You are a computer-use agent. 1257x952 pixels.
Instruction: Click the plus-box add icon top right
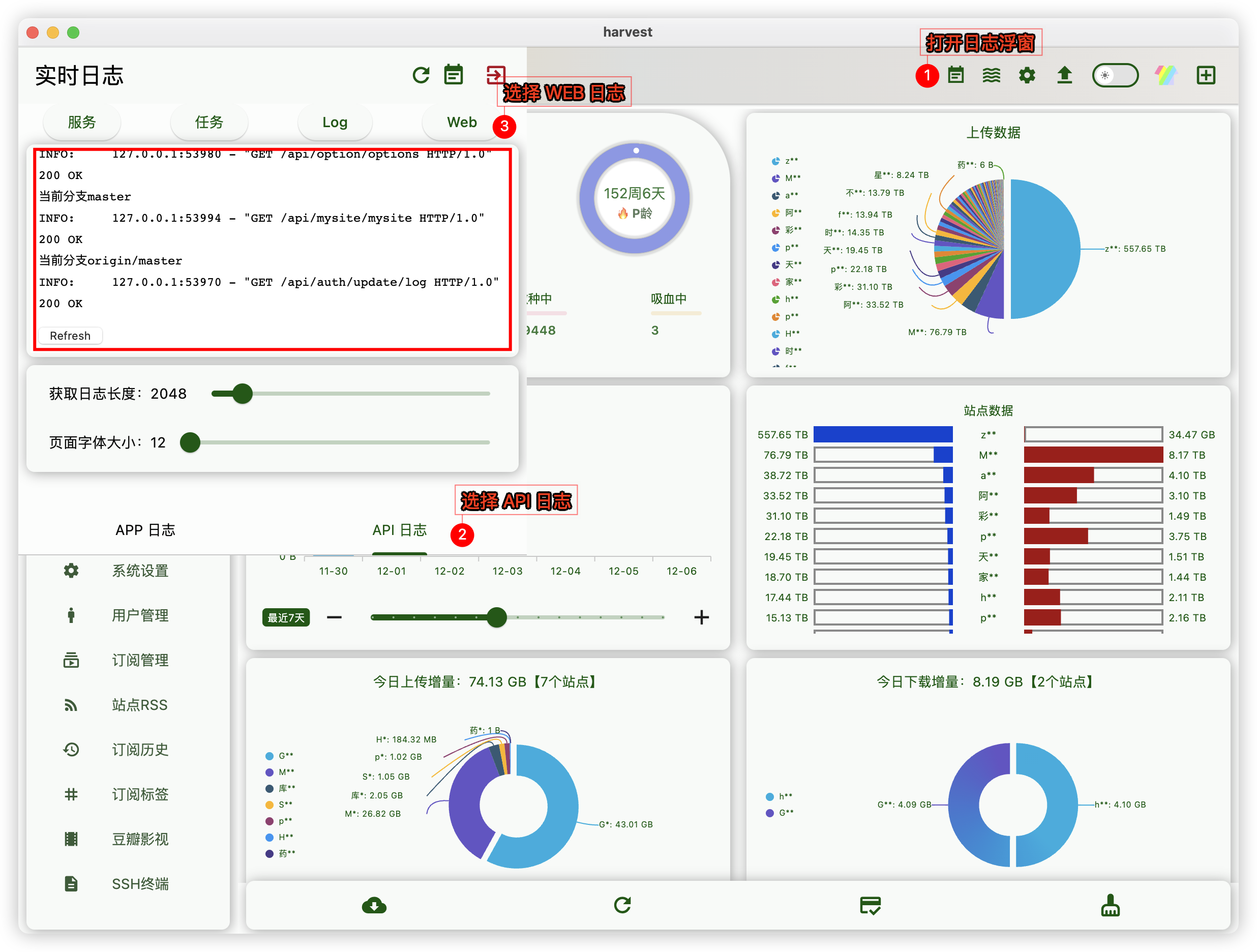coord(1206,75)
